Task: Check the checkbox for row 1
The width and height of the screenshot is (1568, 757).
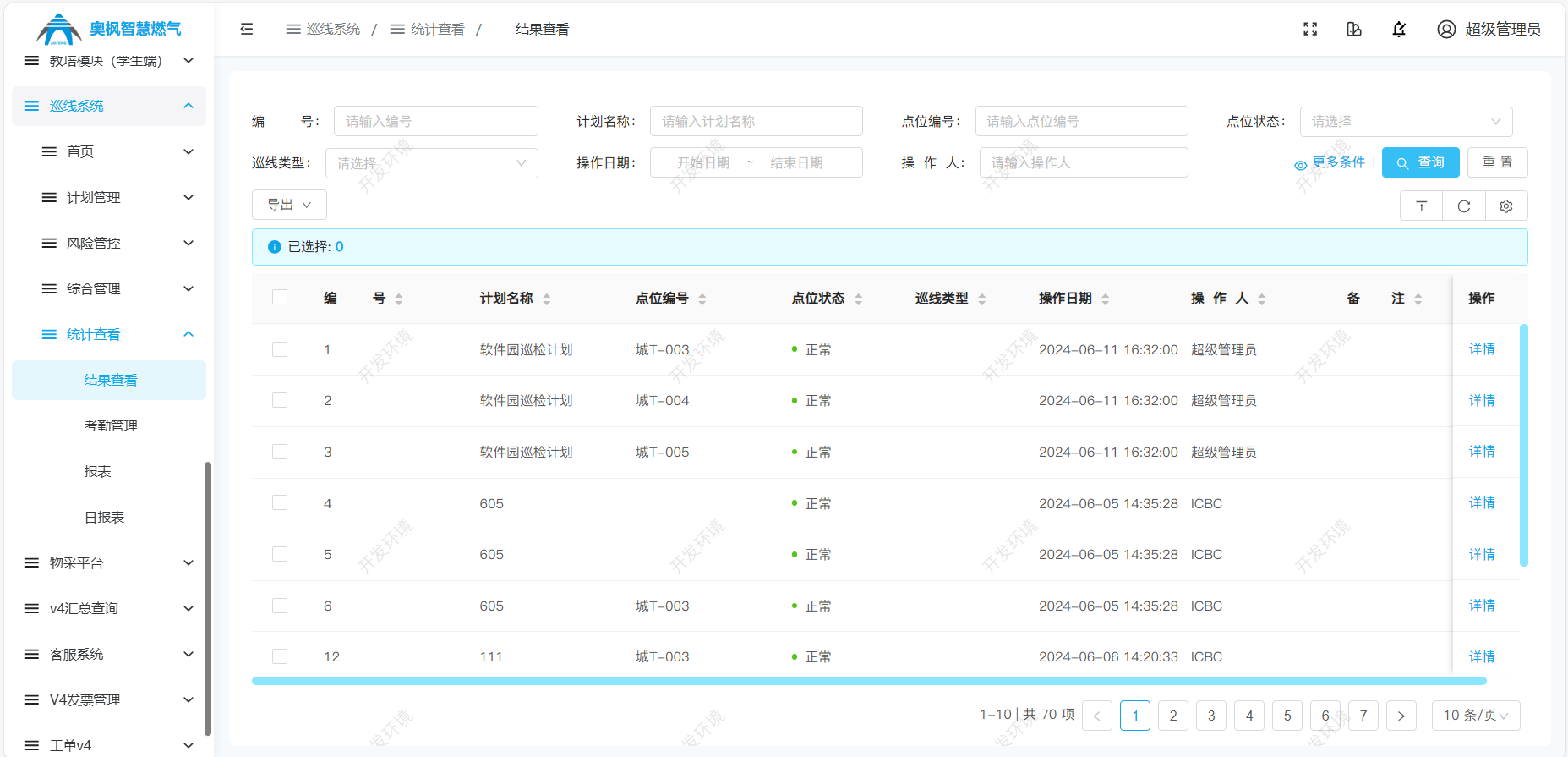Action: tap(280, 349)
